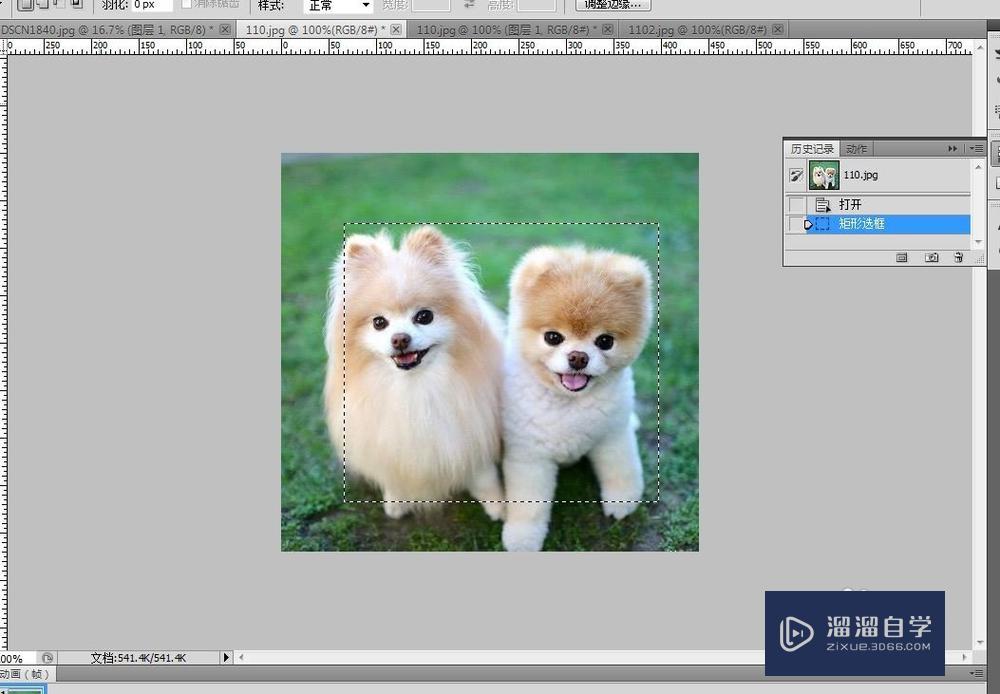Click the 110.jpg snapshot thumbnail in History
This screenshot has height=694, width=1000.
[824, 175]
